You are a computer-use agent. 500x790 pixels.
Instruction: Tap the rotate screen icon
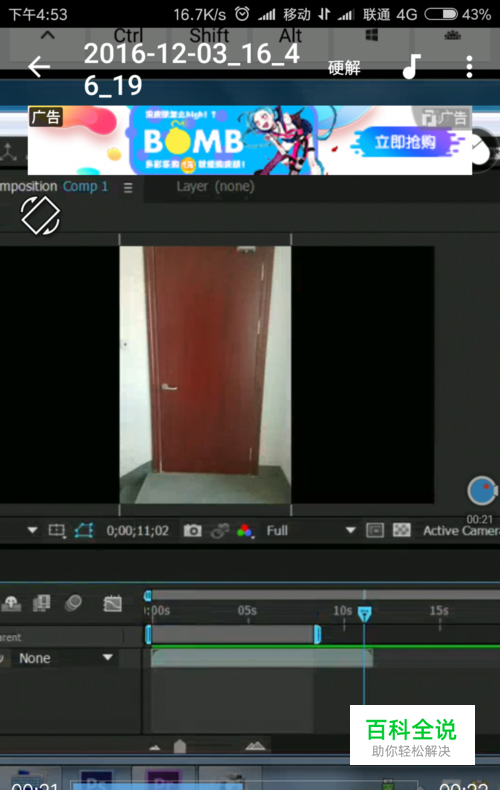pos(40,216)
